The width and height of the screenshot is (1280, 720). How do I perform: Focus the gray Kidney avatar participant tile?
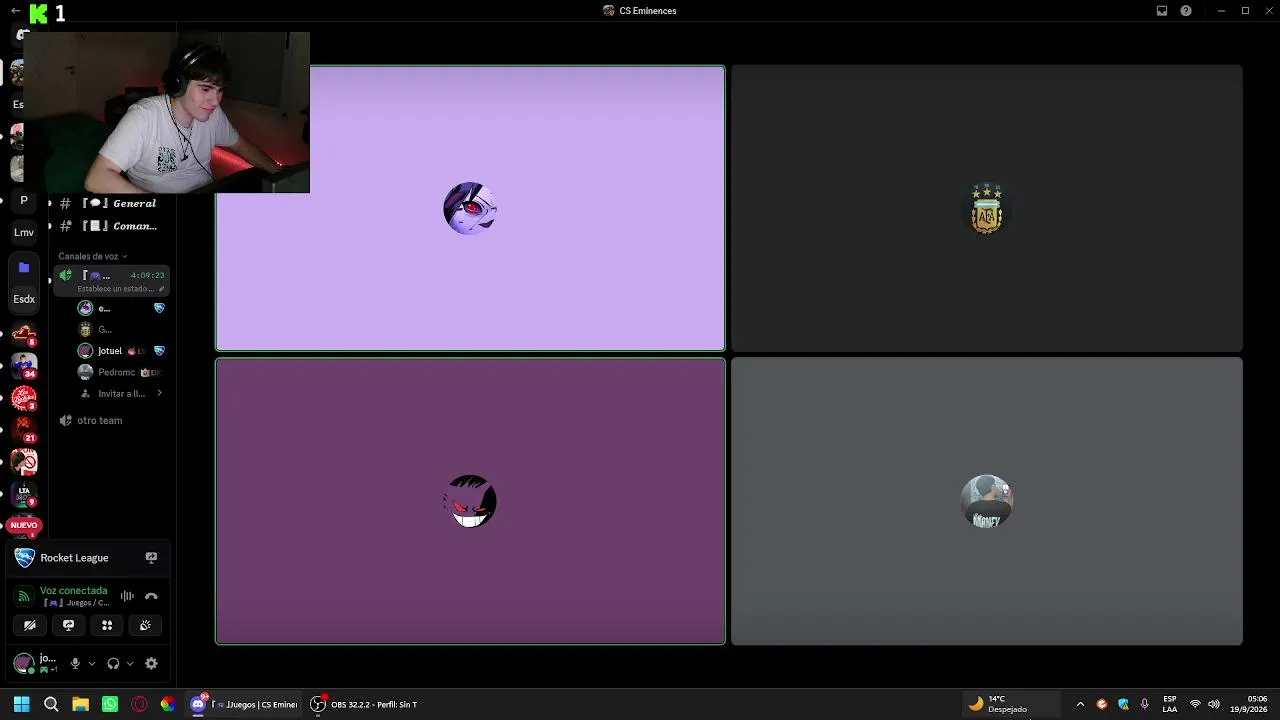point(987,501)
